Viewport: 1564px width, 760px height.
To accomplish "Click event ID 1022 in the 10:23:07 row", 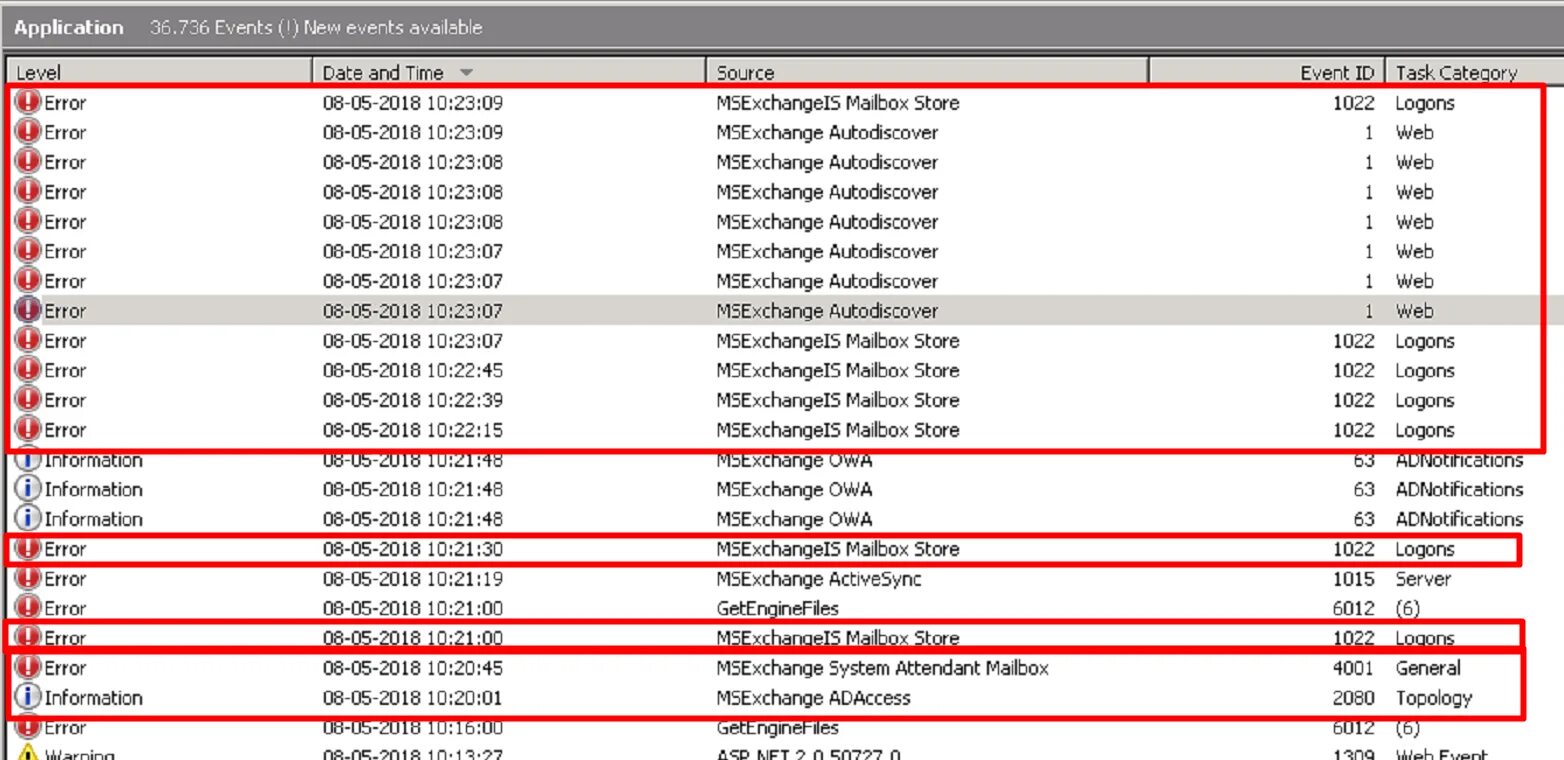I will coord(1353,341).
